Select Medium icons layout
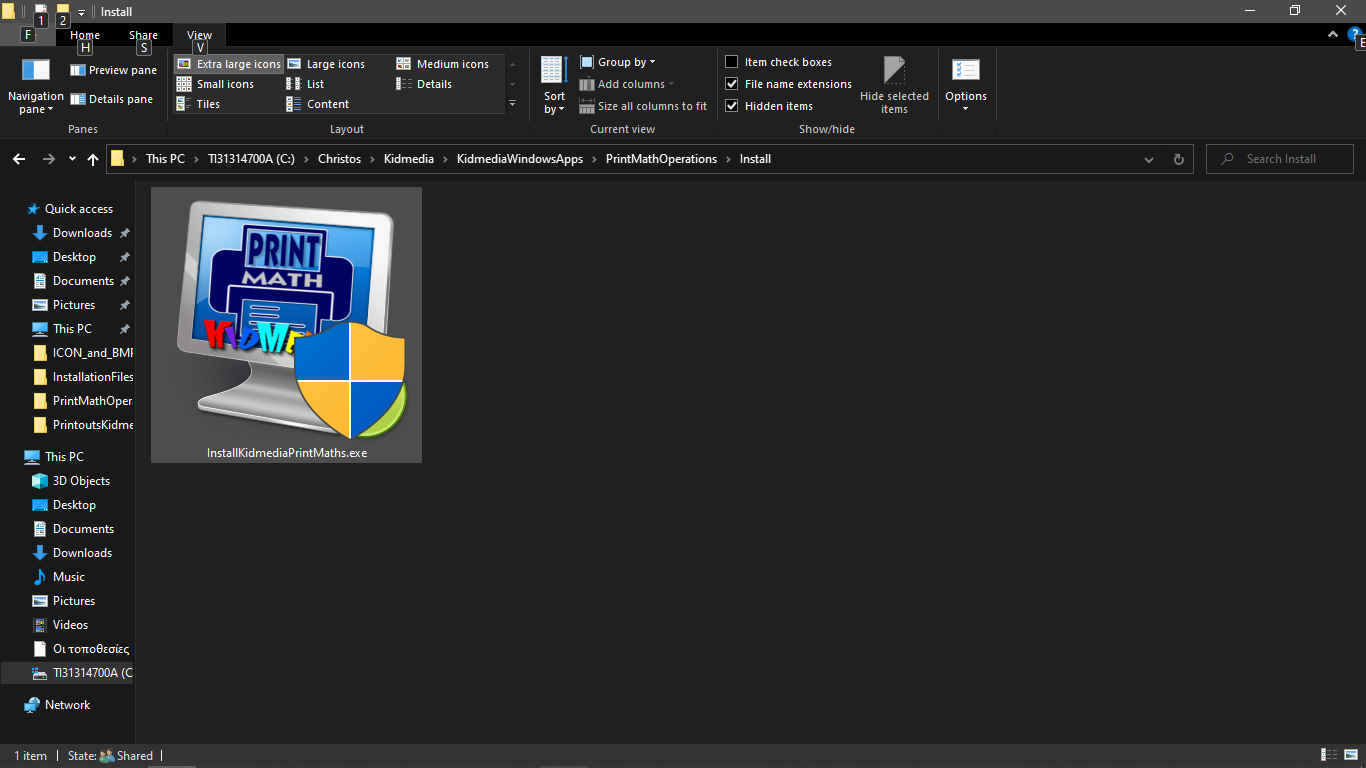 [x=443, y=64]
